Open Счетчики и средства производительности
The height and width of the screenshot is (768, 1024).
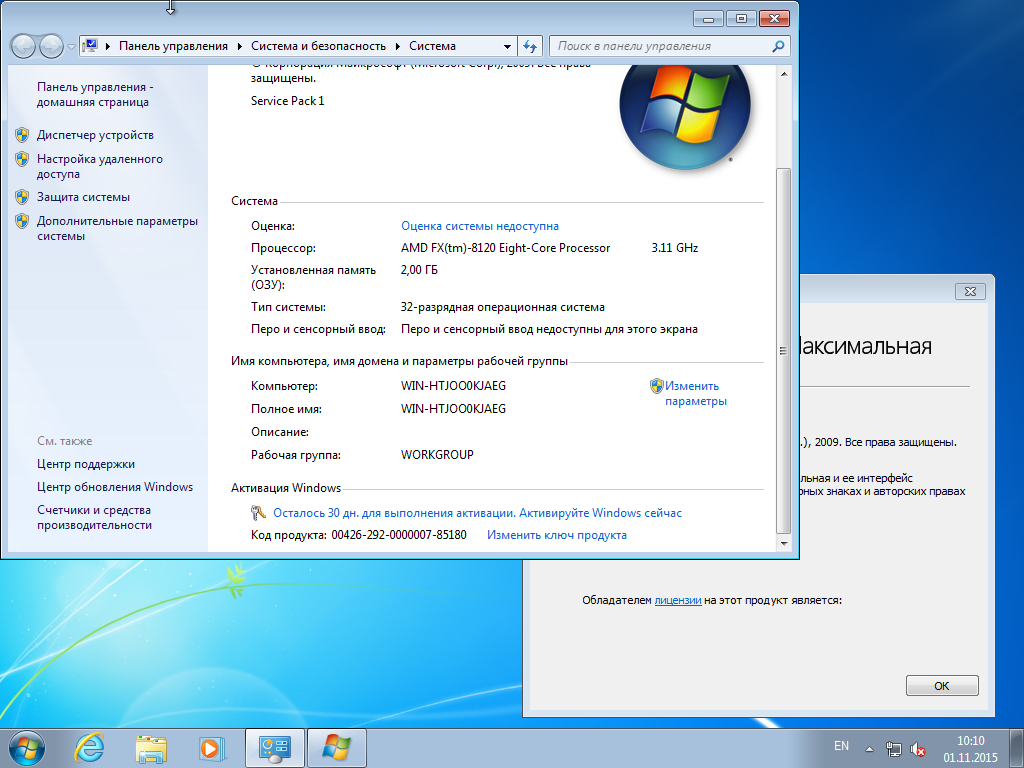click(95, 517)
